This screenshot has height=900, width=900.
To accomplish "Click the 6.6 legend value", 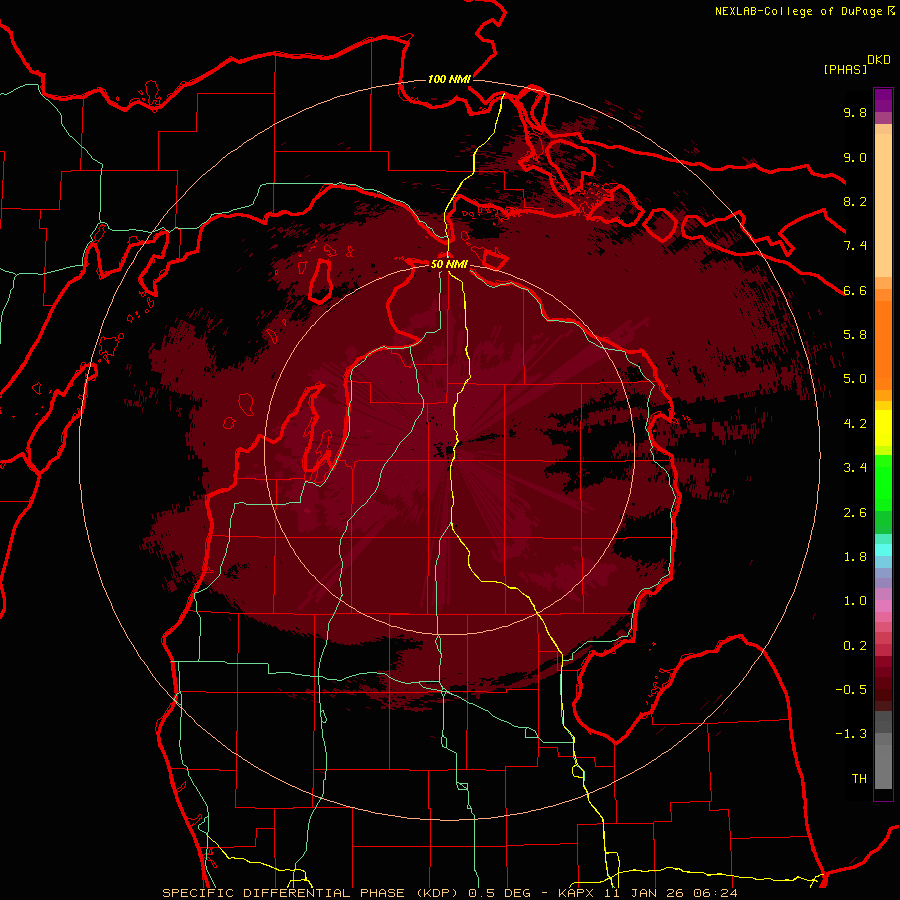I will (855, 290).
